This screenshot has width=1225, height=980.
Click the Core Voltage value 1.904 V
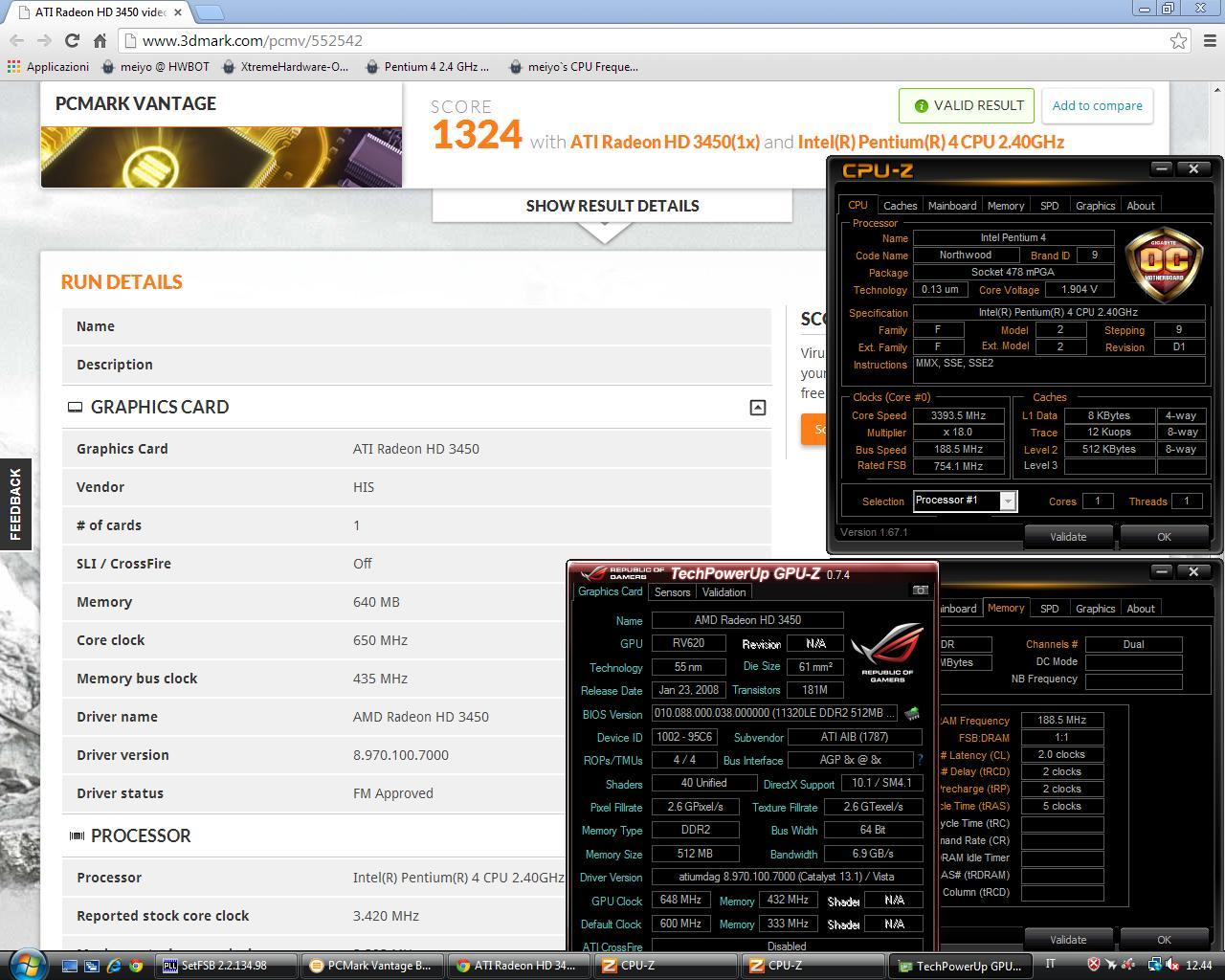(x=1079, y=289)
